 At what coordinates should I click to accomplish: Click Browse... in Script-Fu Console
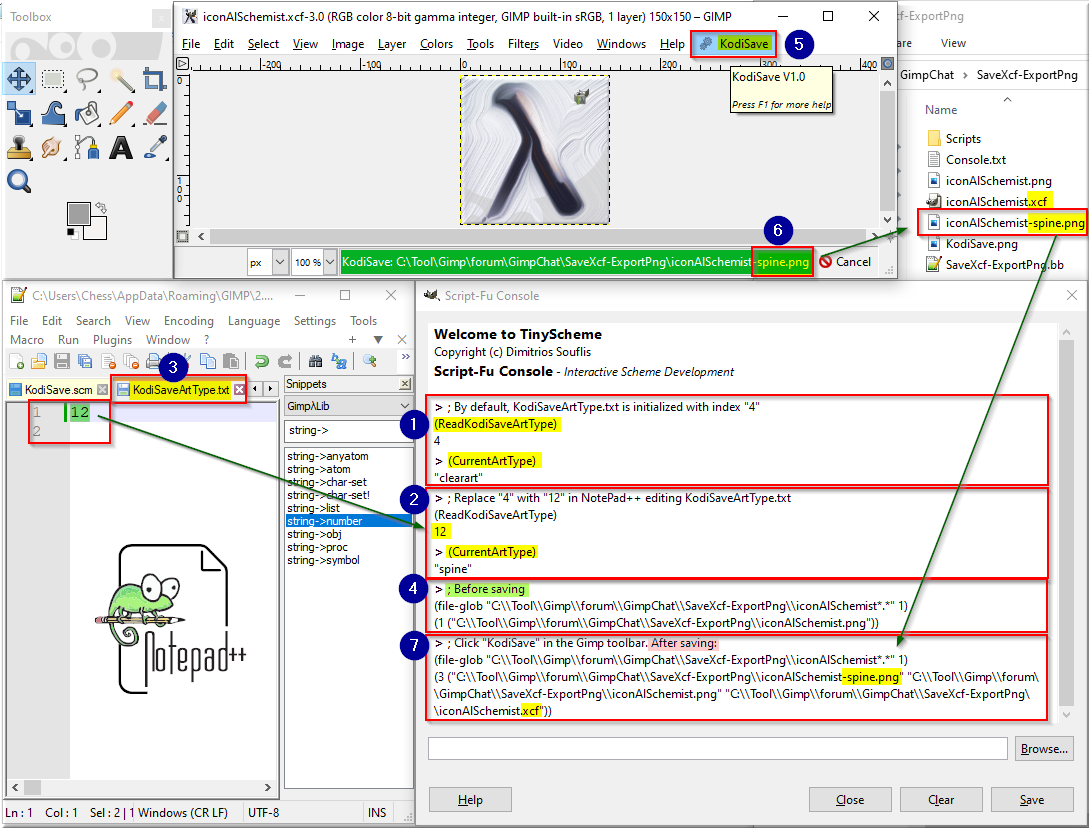(1044, 749)
